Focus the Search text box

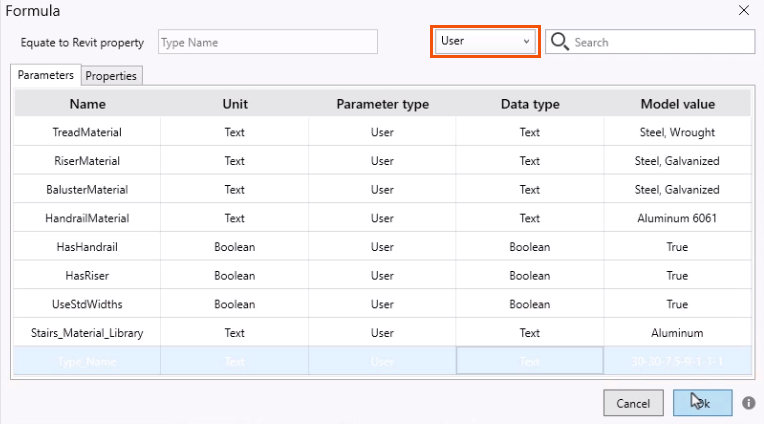662,42
